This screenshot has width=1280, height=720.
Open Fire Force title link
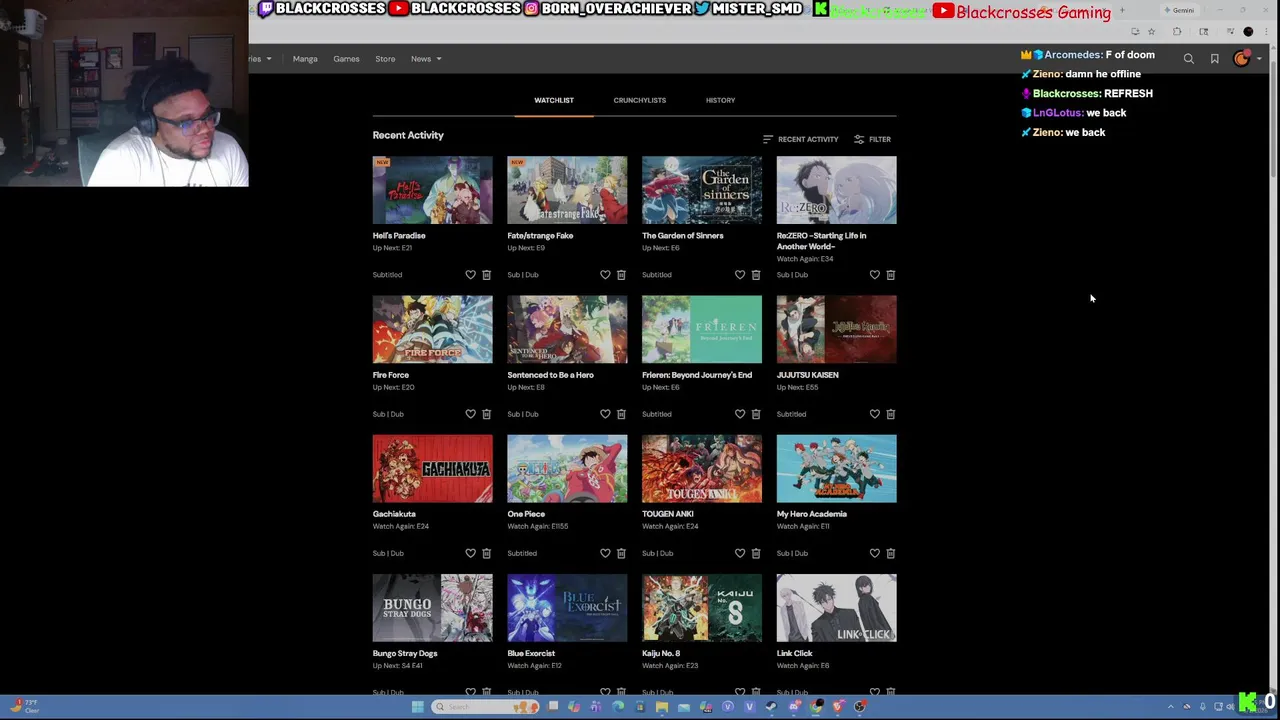click(391, 375)
